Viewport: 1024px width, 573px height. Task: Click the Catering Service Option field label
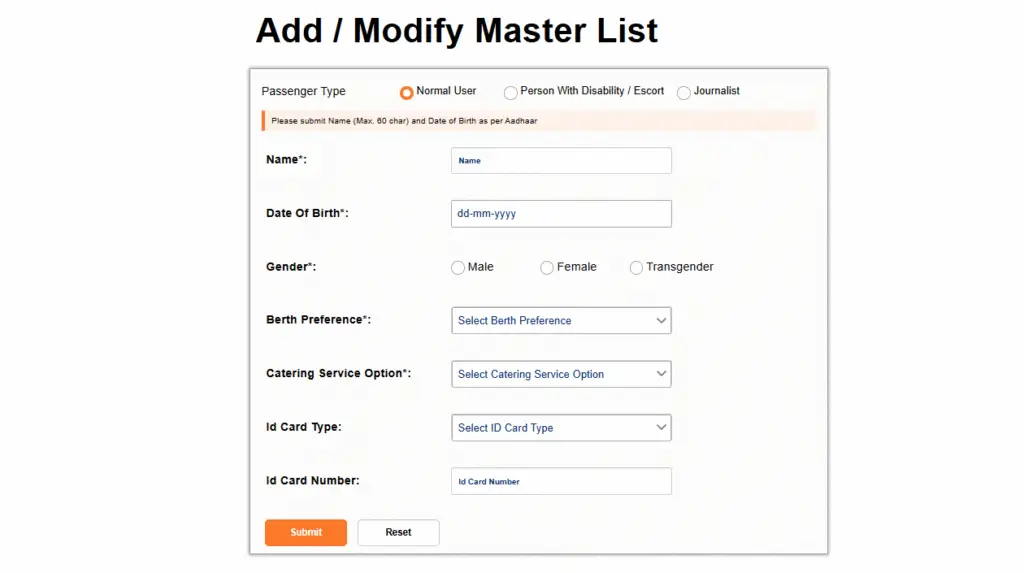point(338,374)
